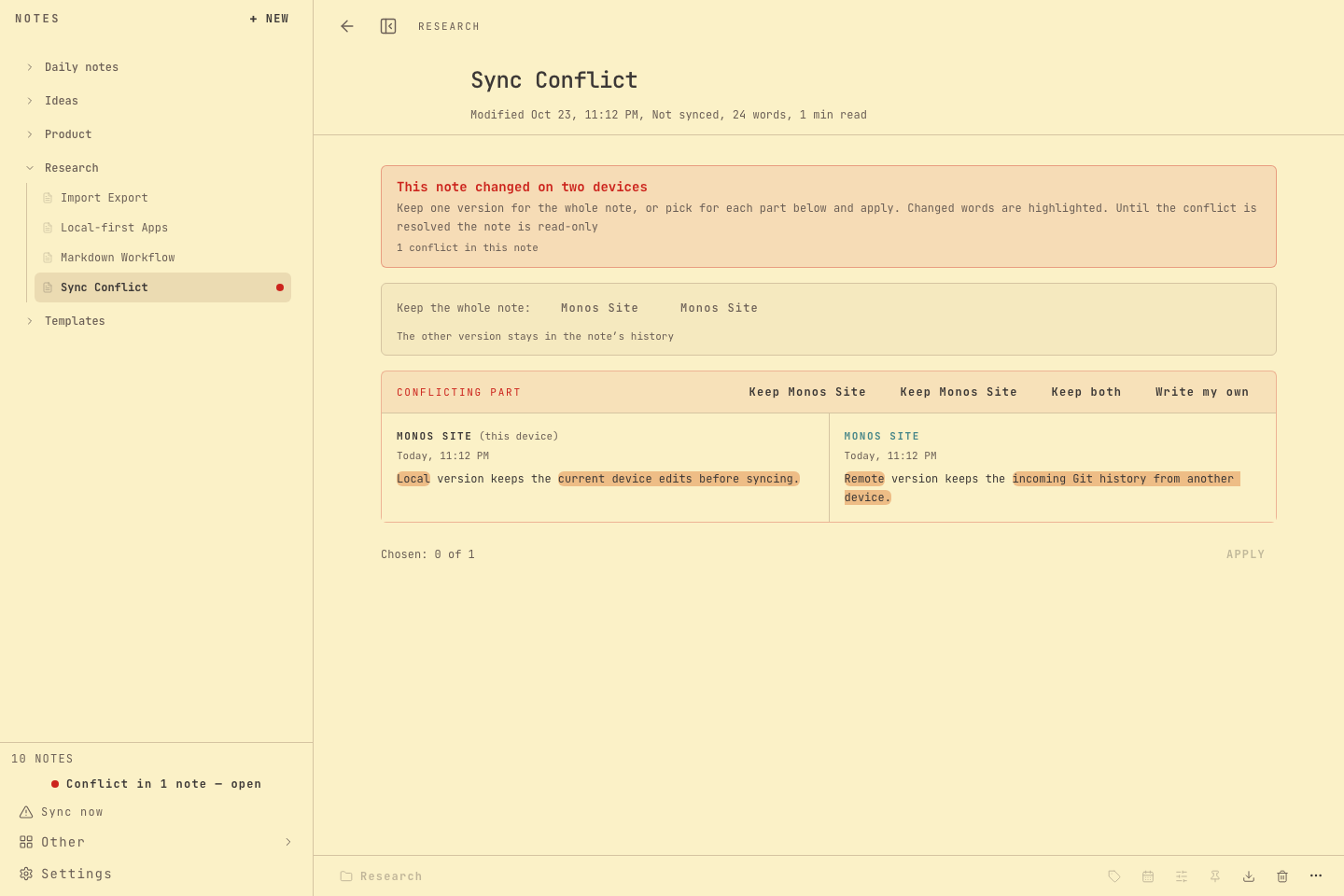
Task: Open the Import Export note
Action: [x=162, y=198]
